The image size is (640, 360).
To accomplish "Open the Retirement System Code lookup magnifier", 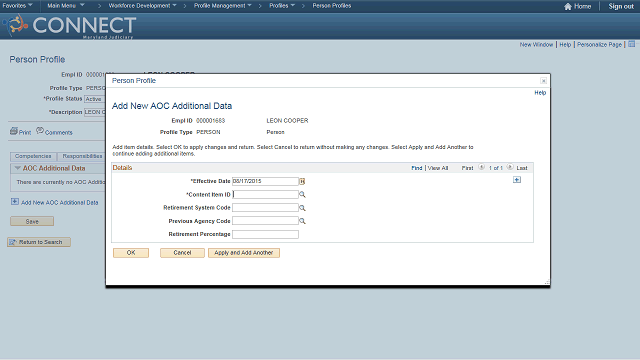I will click(302, 208).
